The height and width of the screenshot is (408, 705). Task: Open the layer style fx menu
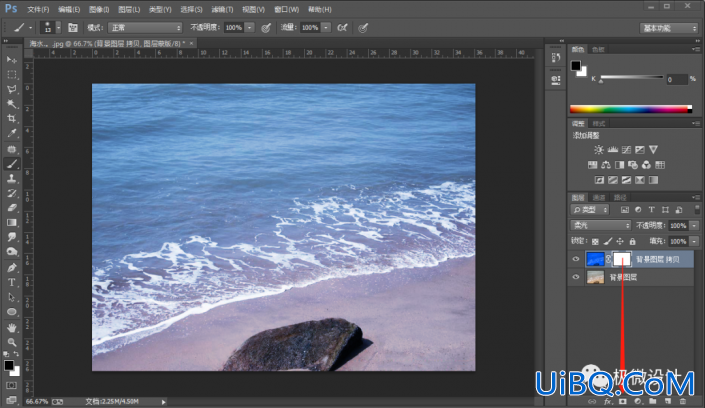click(x=607, y=401)
